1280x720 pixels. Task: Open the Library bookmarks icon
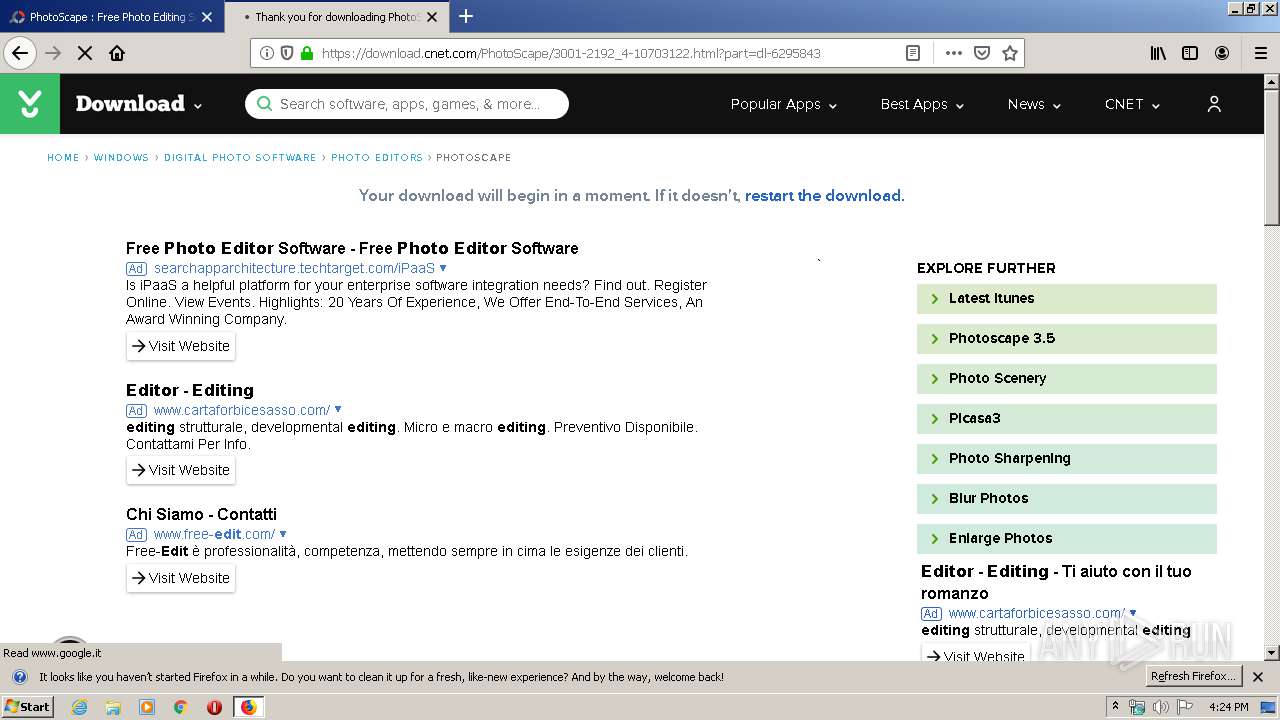click(1158, 53)
